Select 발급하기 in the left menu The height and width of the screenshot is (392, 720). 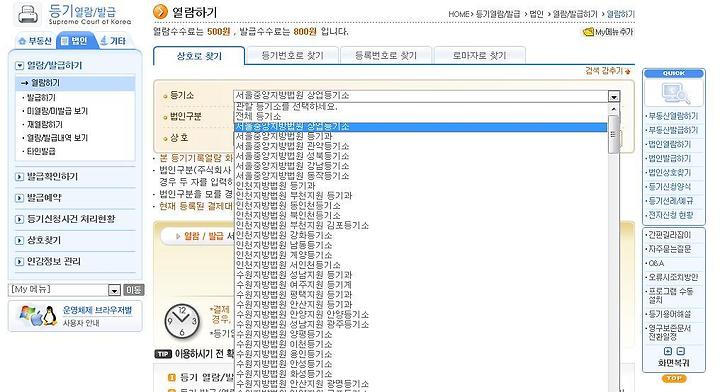(x=41, y=97)
